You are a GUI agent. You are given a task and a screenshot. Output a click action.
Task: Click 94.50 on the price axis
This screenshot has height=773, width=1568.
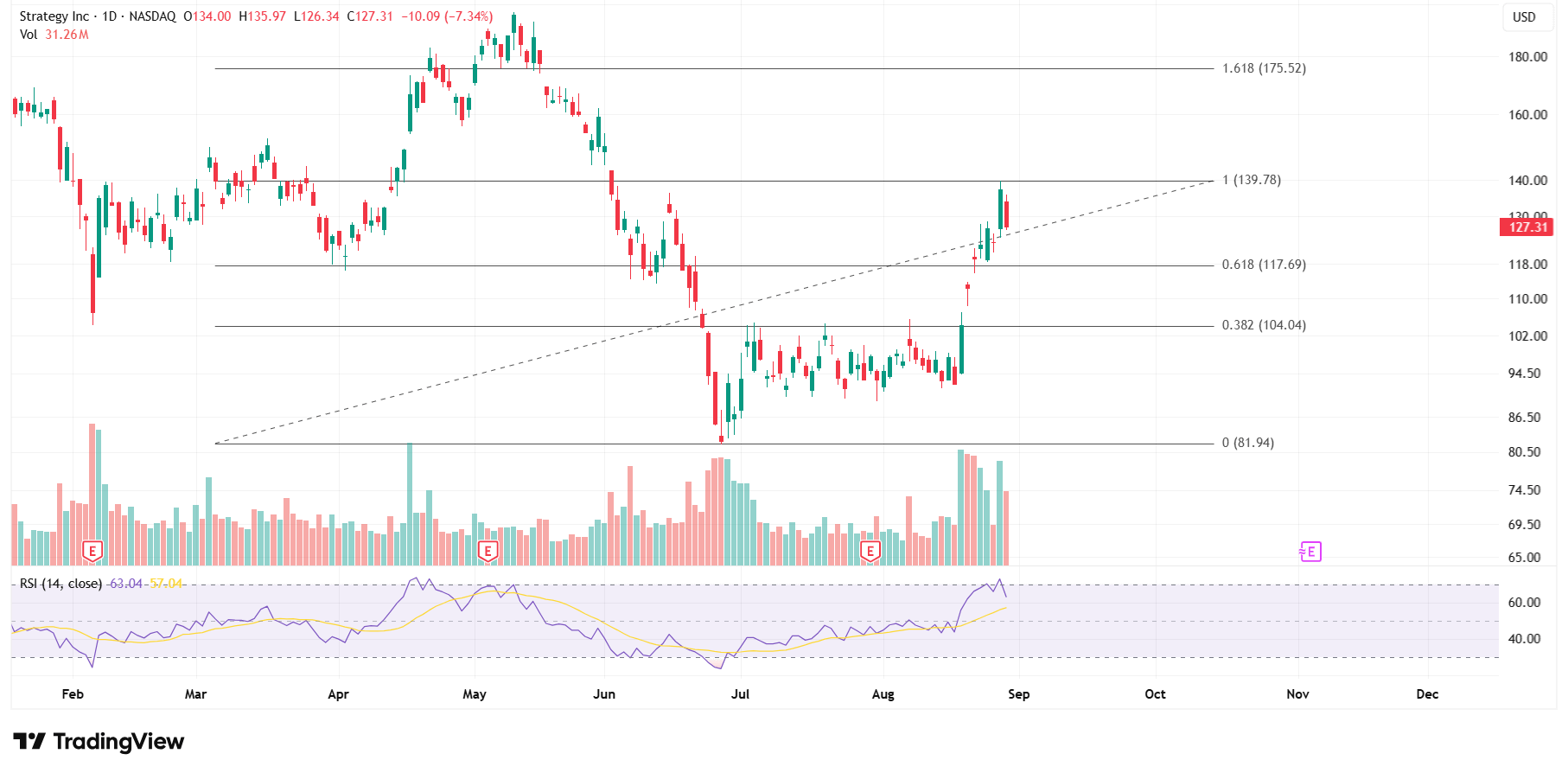[x=1525, y=374]
